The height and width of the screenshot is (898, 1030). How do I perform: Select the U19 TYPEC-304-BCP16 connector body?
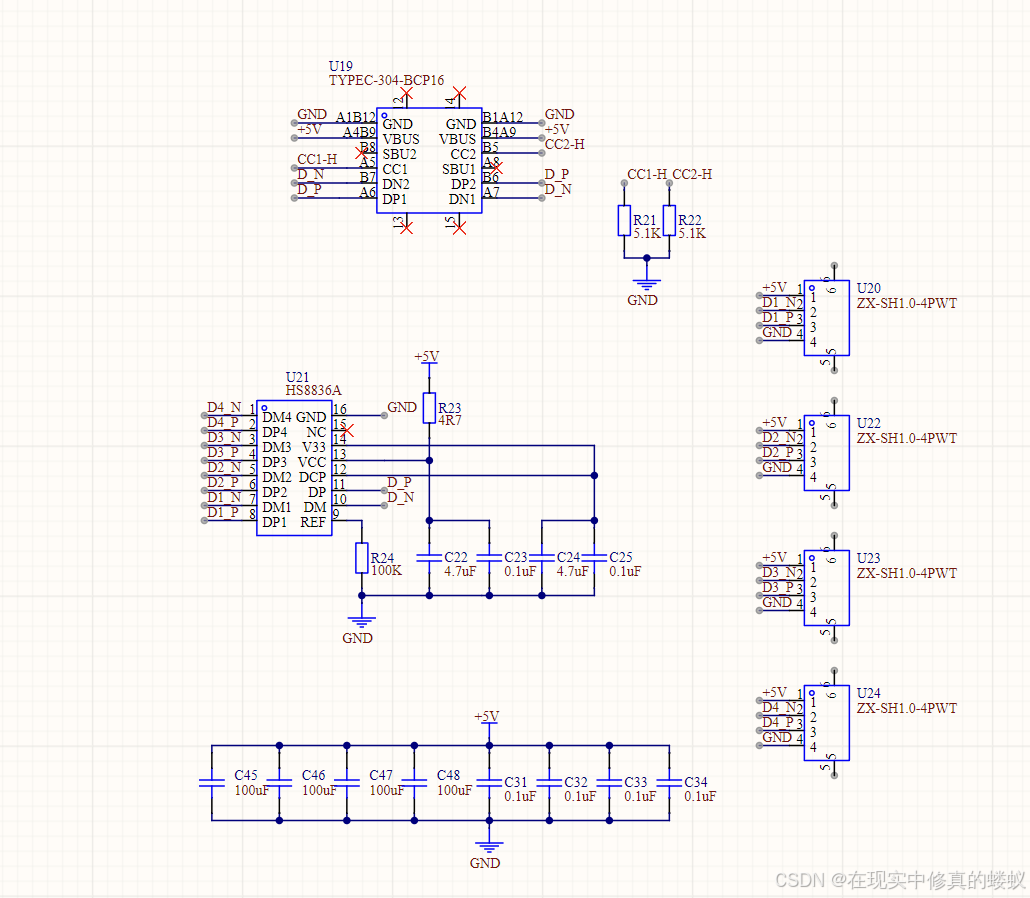click(429, 160)
